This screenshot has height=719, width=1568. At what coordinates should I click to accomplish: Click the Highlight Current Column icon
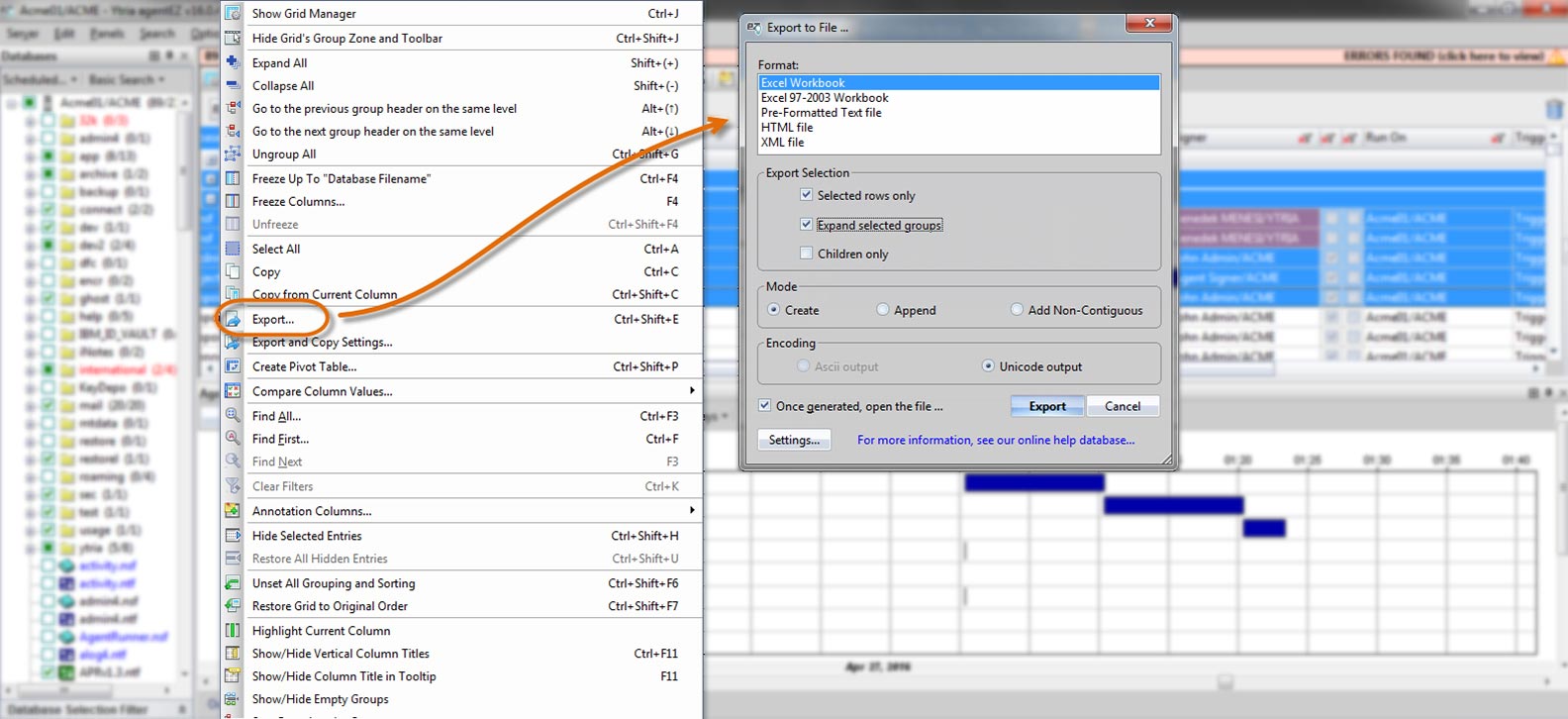(233, 631)
